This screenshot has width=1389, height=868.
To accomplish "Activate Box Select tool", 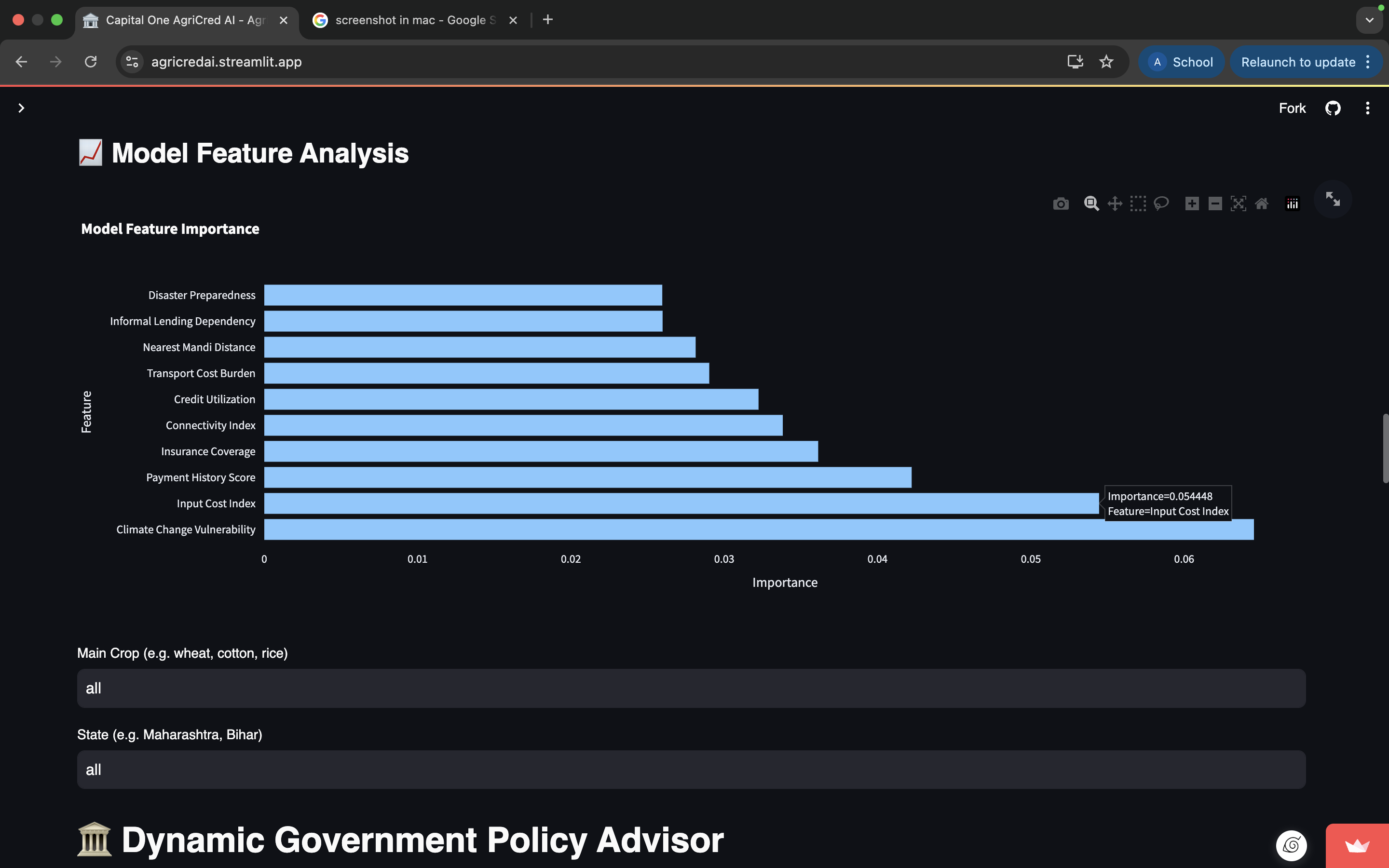I will [x=1138, y=204].
